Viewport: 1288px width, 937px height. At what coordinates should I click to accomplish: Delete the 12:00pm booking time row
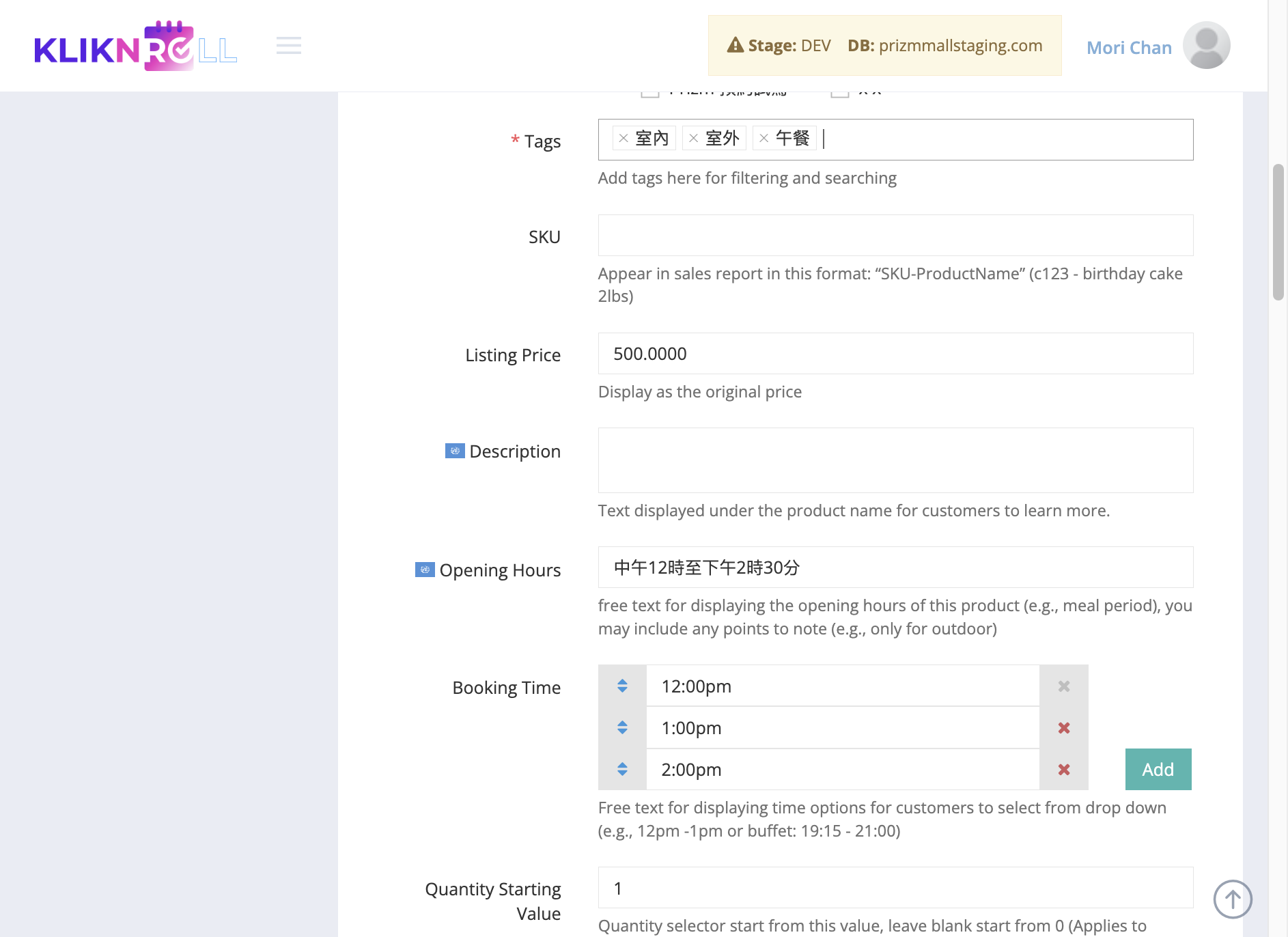pyautogui.click(x=1064, y=686)
